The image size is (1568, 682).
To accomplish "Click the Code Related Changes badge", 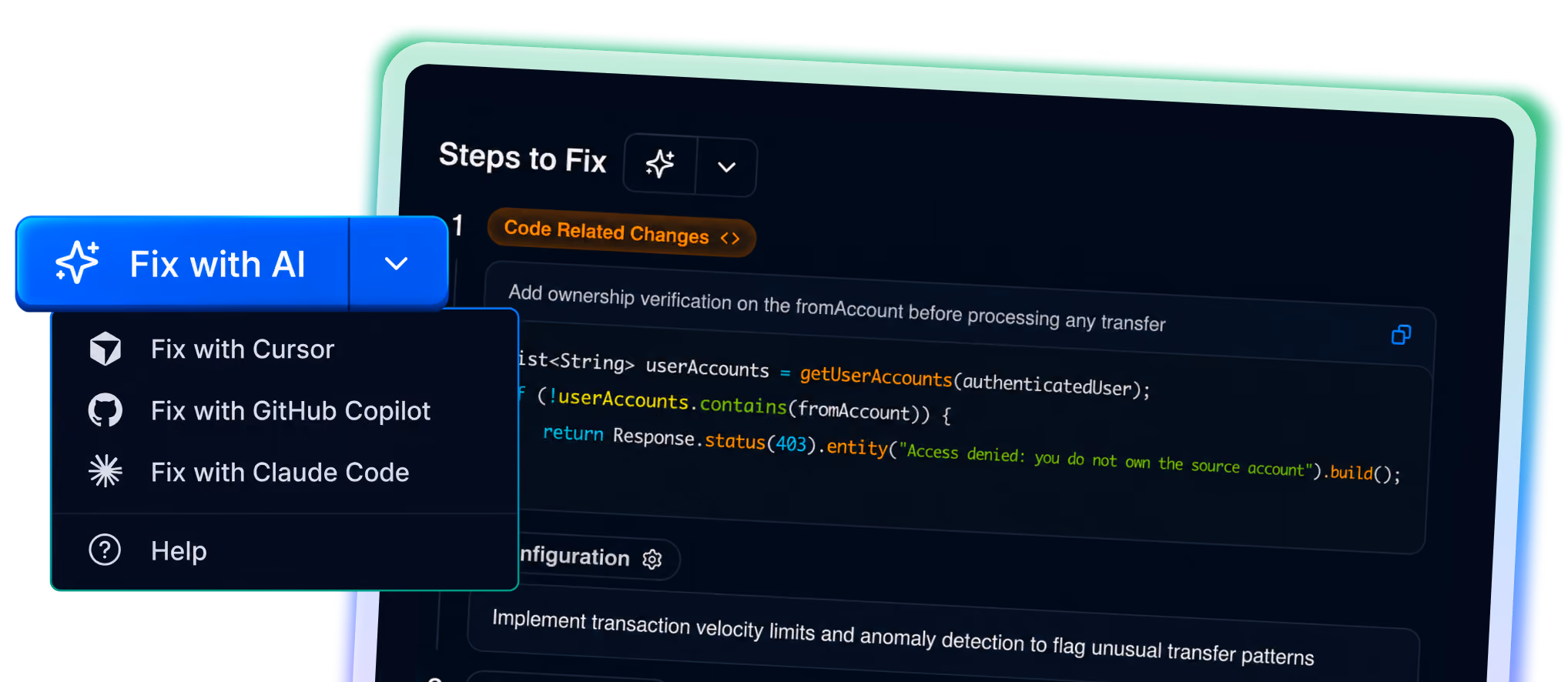I will [x=622, y=232].
